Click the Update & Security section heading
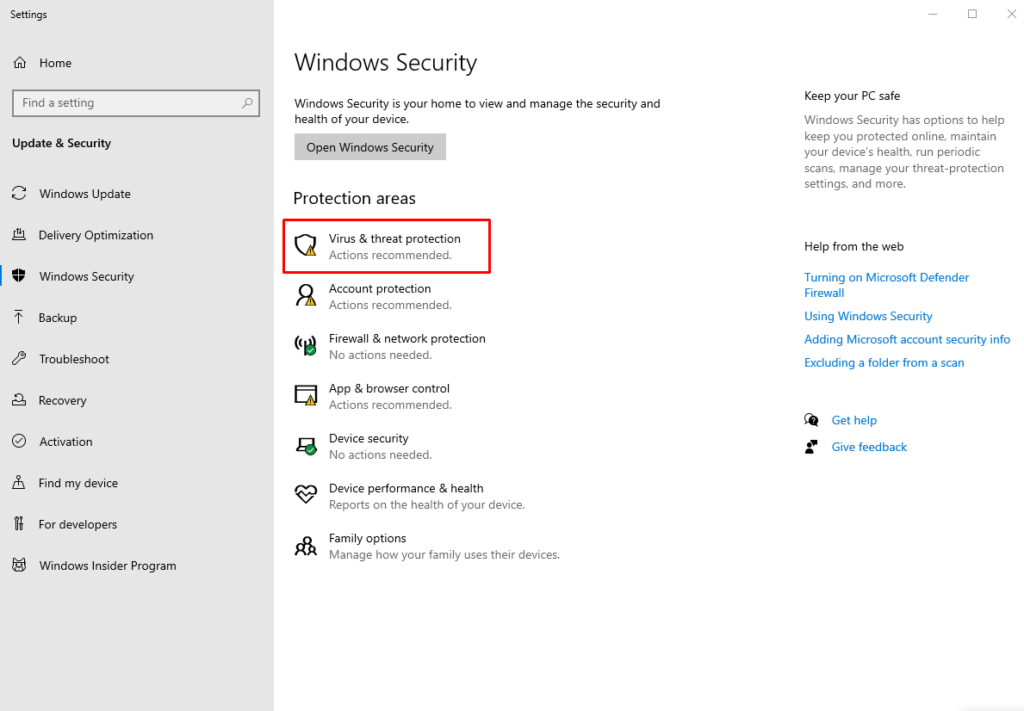The image size is (1024, 711). click(x=61, y=143)
